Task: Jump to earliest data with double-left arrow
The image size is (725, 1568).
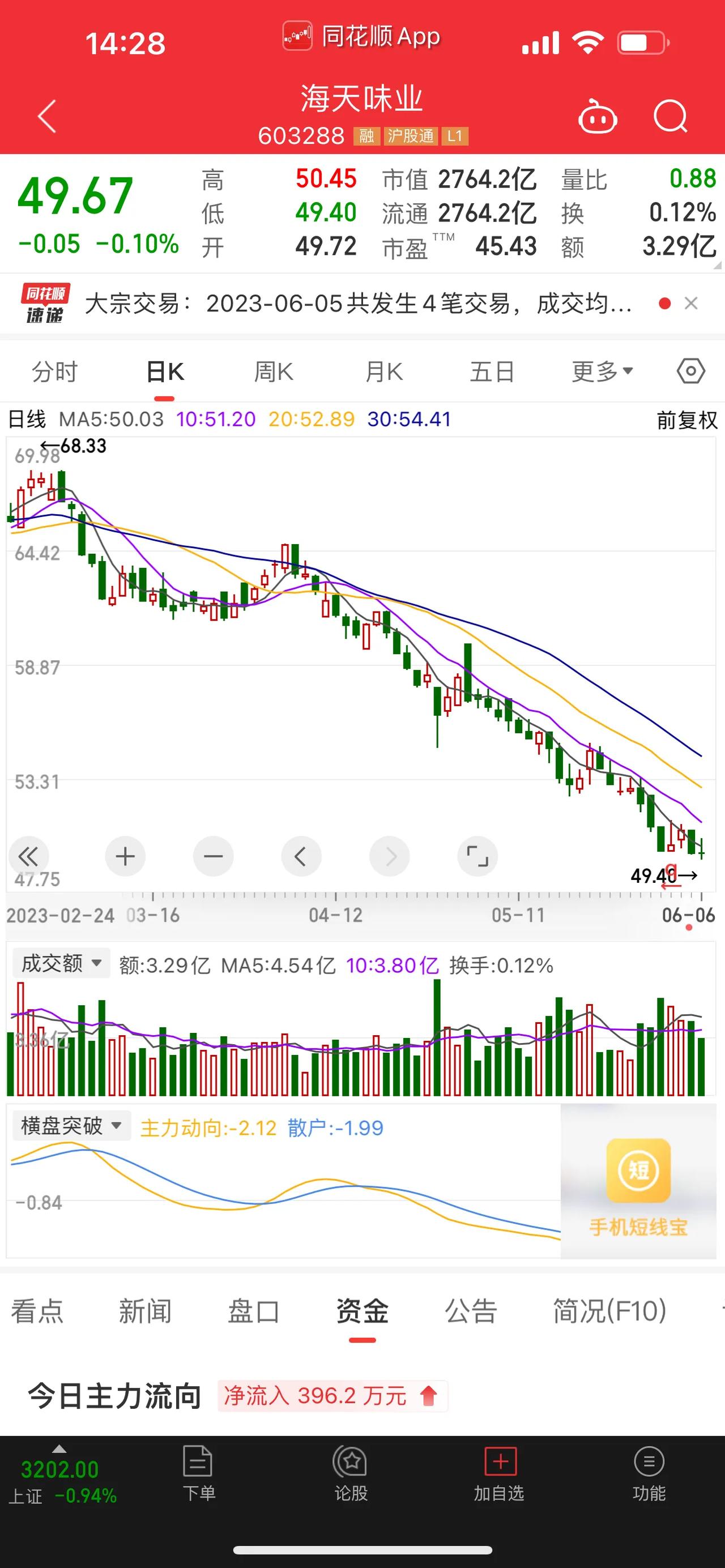Action: tap(28, 856)
